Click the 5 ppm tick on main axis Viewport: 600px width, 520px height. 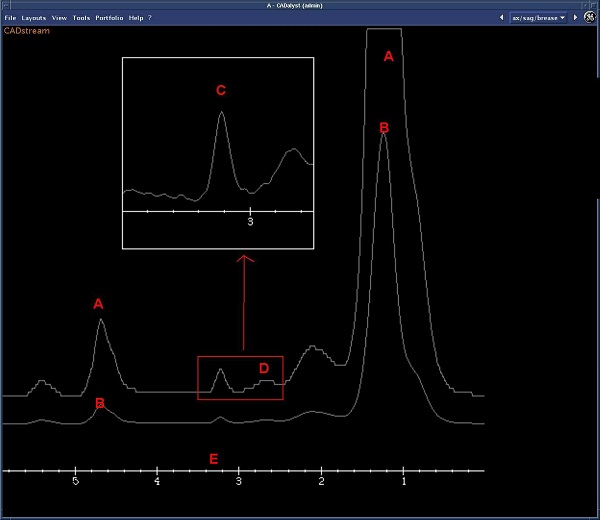pyautogui.click(x=75, y=470)
